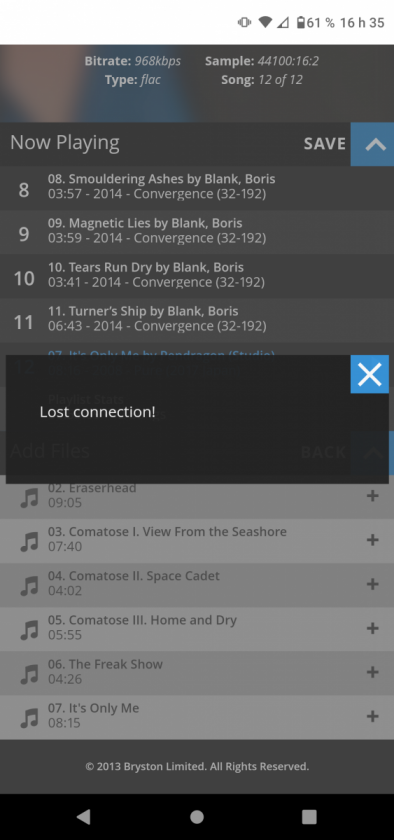The width and height of the screenshot is (394, 840).
Task: Add 06. The Freak Show via plus
Action: click(373, 672)
